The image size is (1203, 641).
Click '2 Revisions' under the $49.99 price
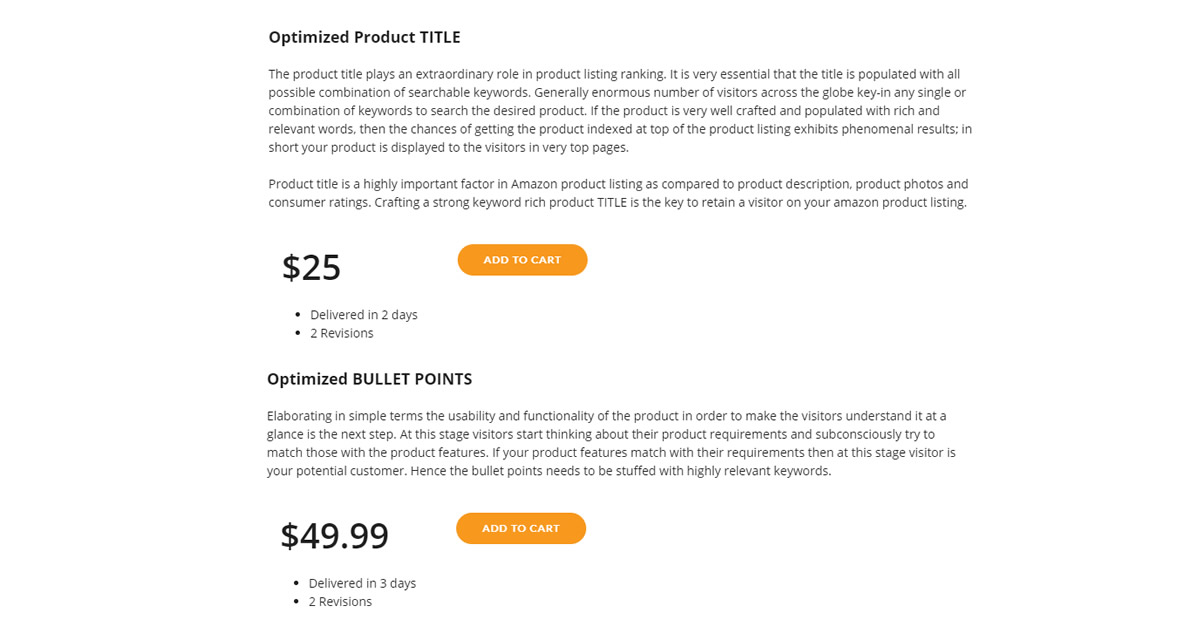(340, 602)
